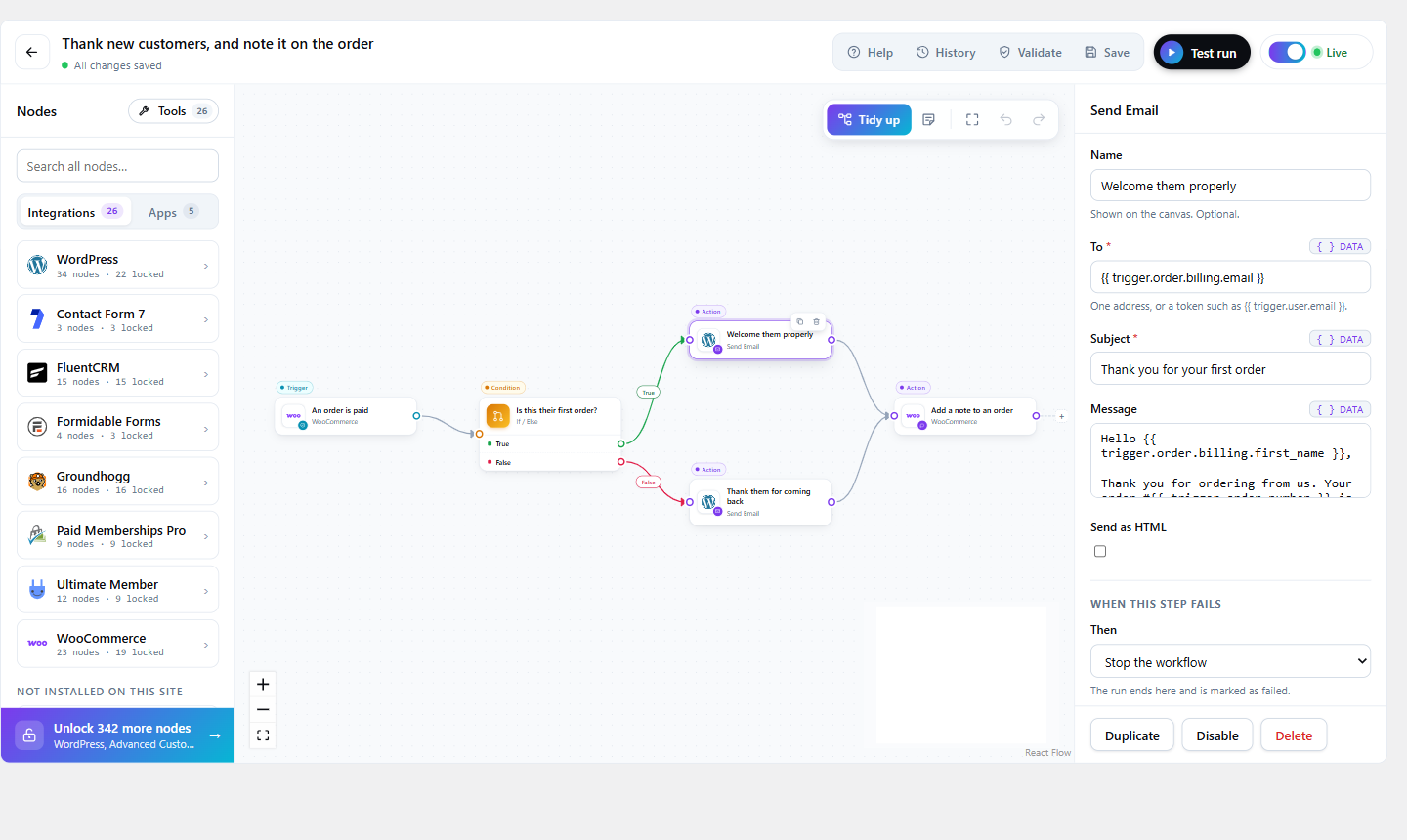The height and width of the screenshot is (840, 1407).
Task: Check the Send as HTML checkbox
Action: click(x=1100, y=551)
